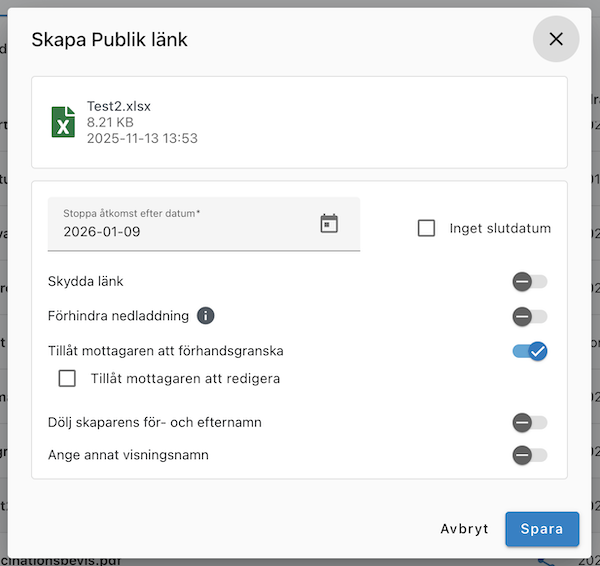
Task: Turn on the Förhindra nedladdning switch
Action: (x=529, y=317)
